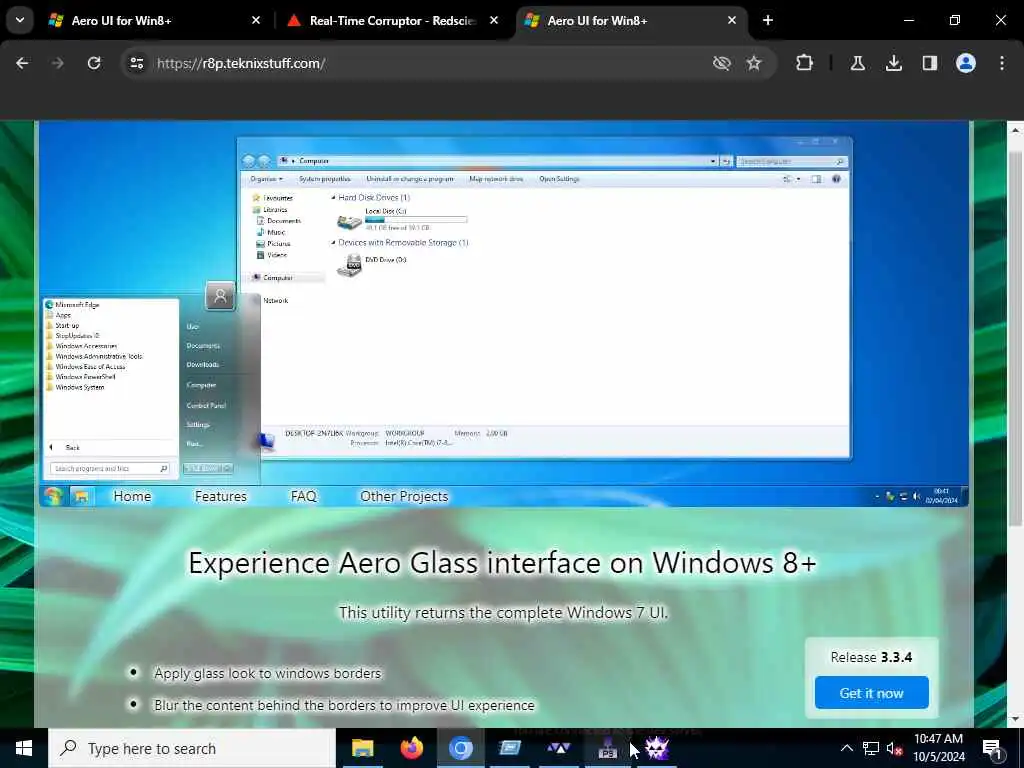
Task: Click the Windows 7 screenshot image
Action: (x=503, y=313)
